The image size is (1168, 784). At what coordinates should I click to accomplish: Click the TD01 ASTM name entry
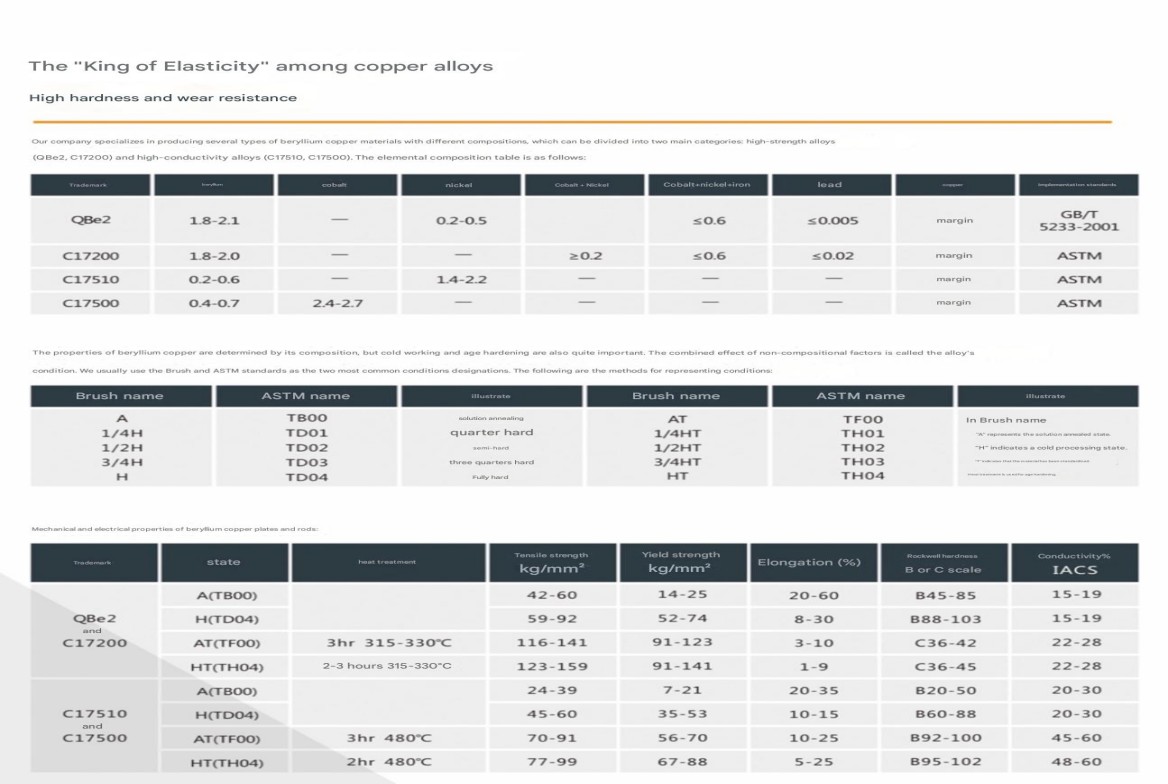pyautogui.click(x=306, y=433)
